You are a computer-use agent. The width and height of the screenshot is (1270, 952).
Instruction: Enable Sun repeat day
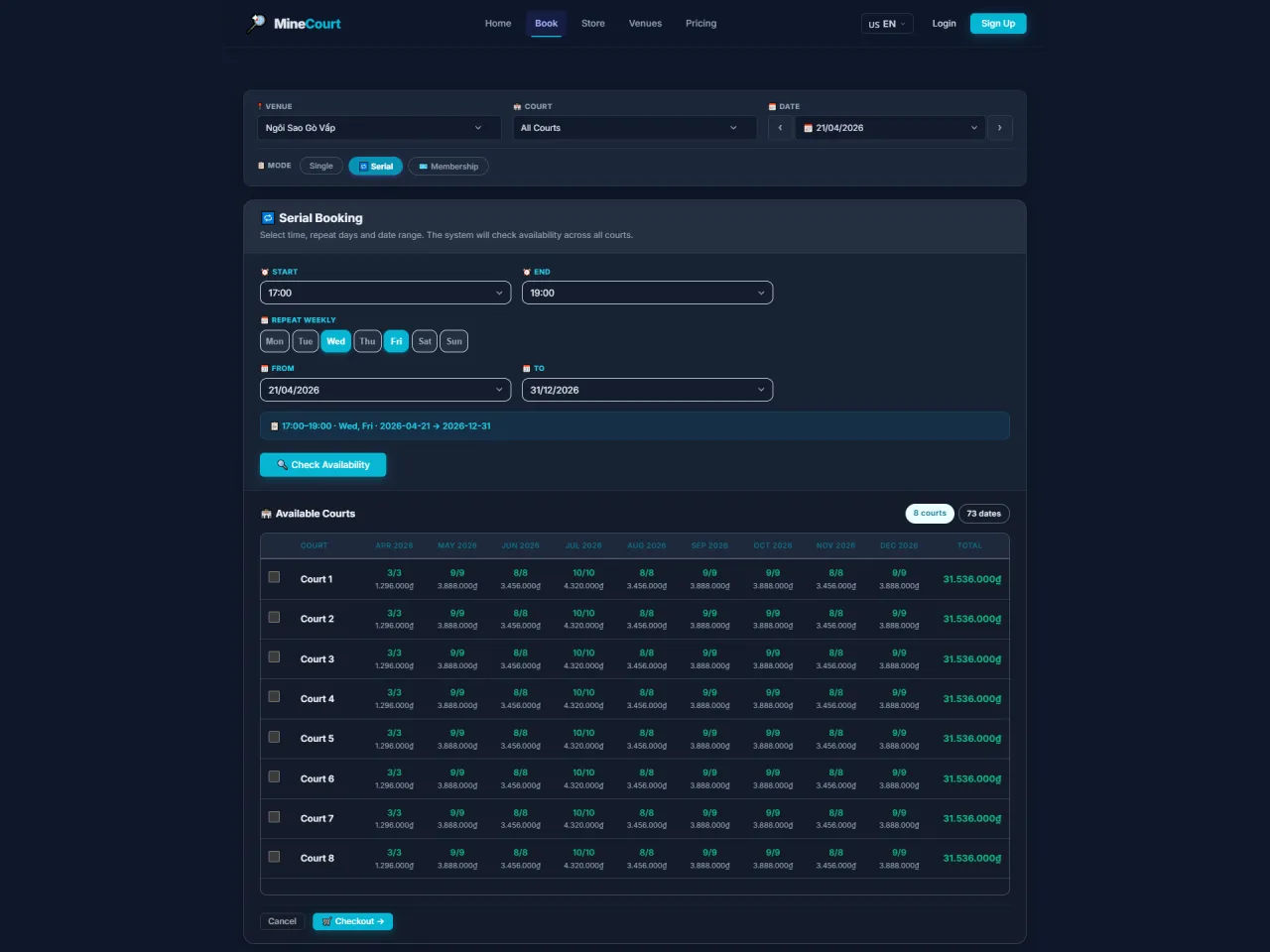pyautogui.click(x=454, y=341)
